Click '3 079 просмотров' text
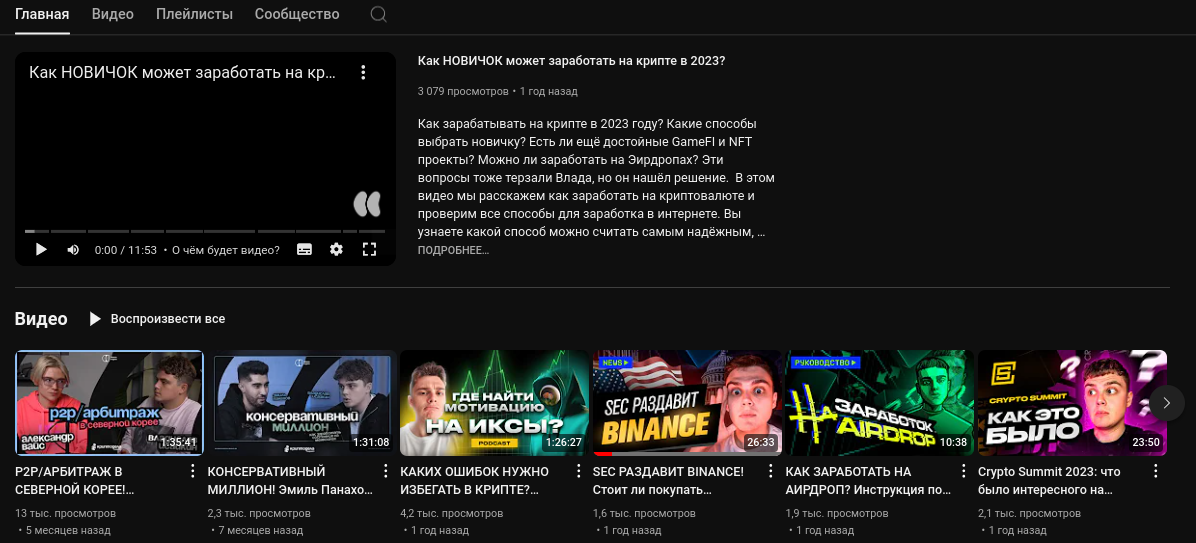 coord(463,92)
